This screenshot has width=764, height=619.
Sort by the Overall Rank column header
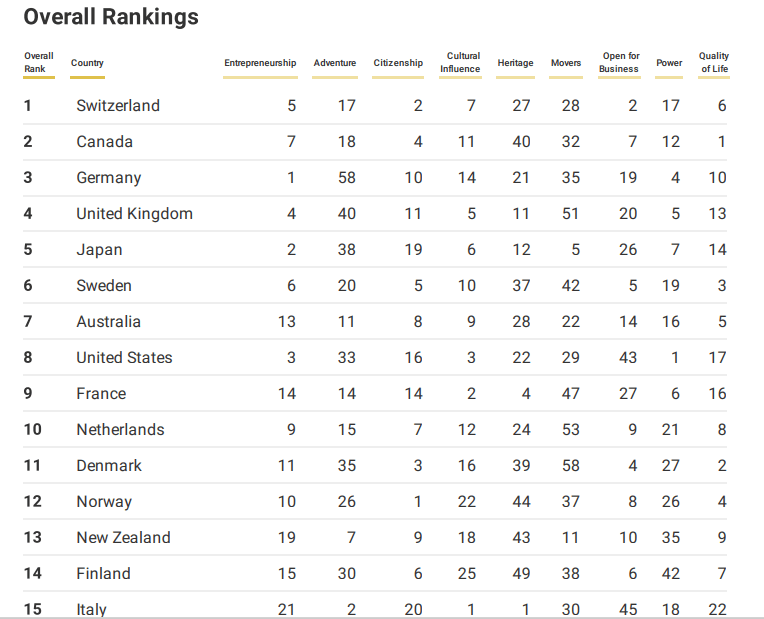[39, 63]
